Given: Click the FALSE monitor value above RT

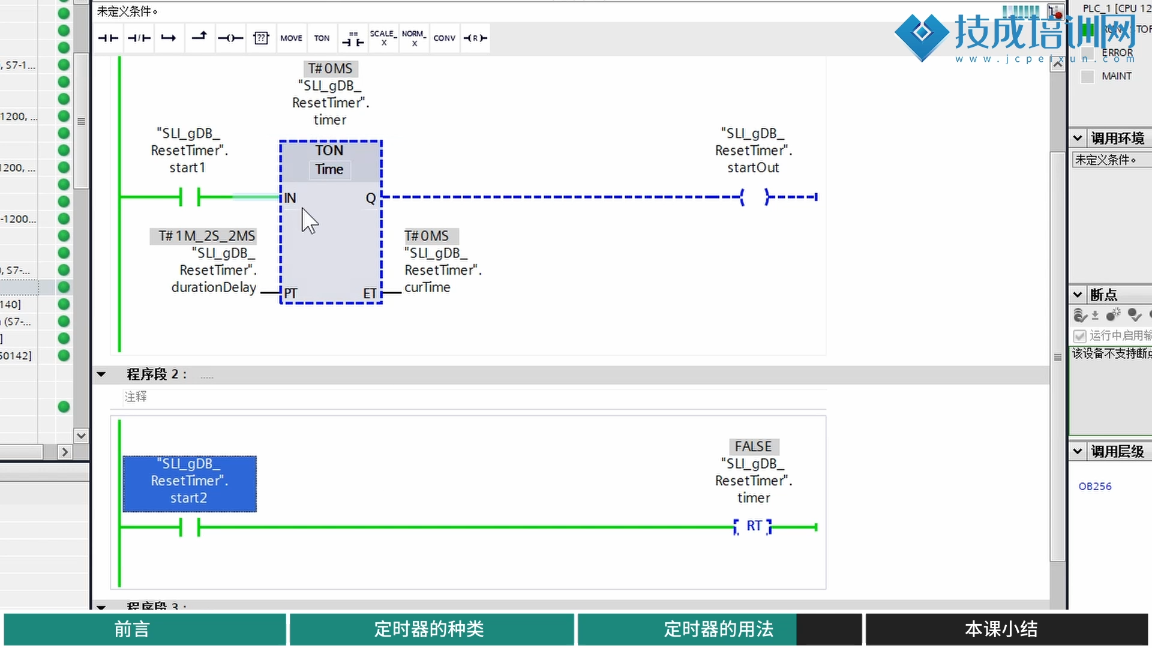Looking at the screenshot, I should 753,446.
